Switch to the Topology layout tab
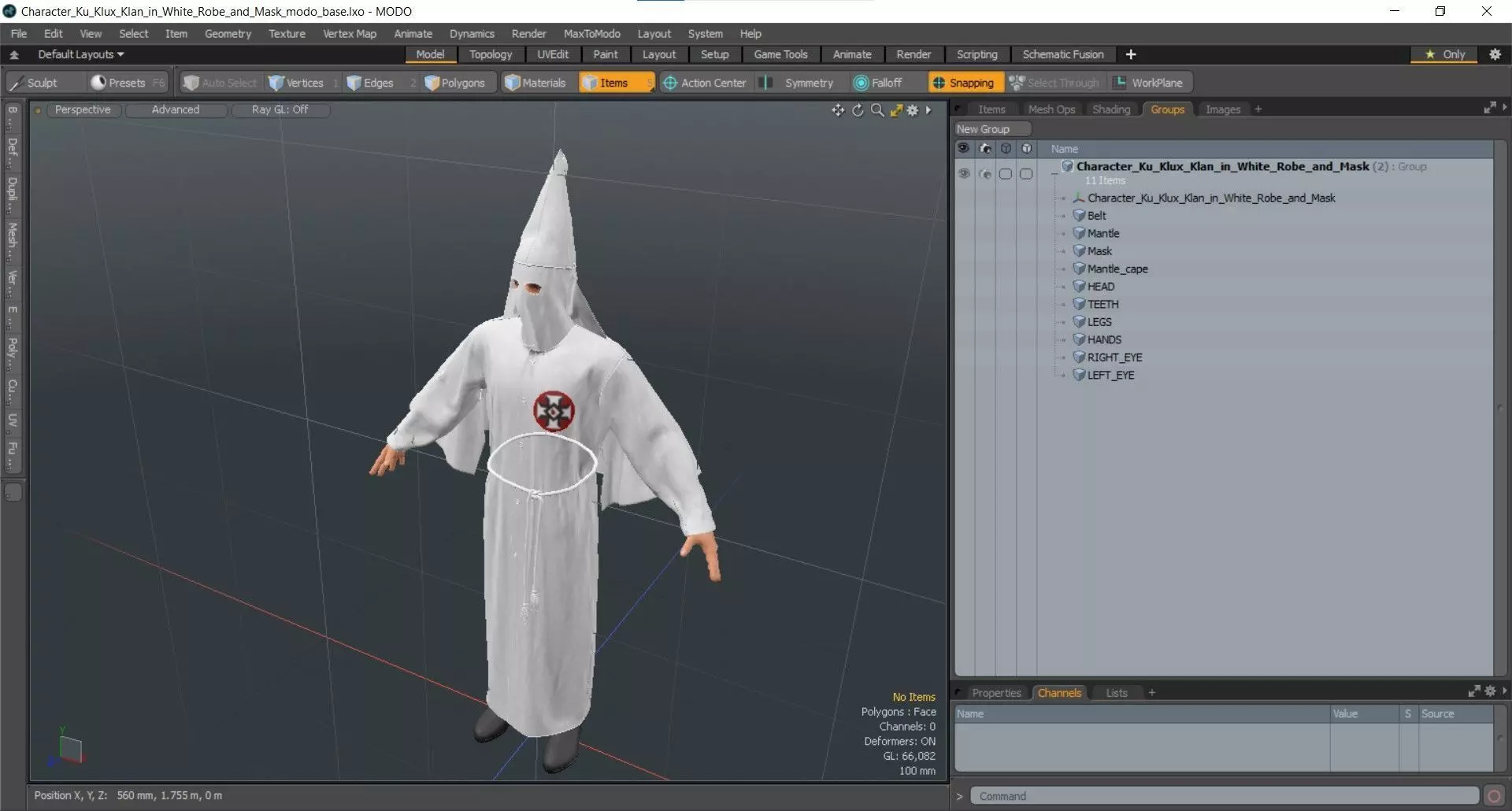Screen dimensions: 1512x811 pos(491,54)
